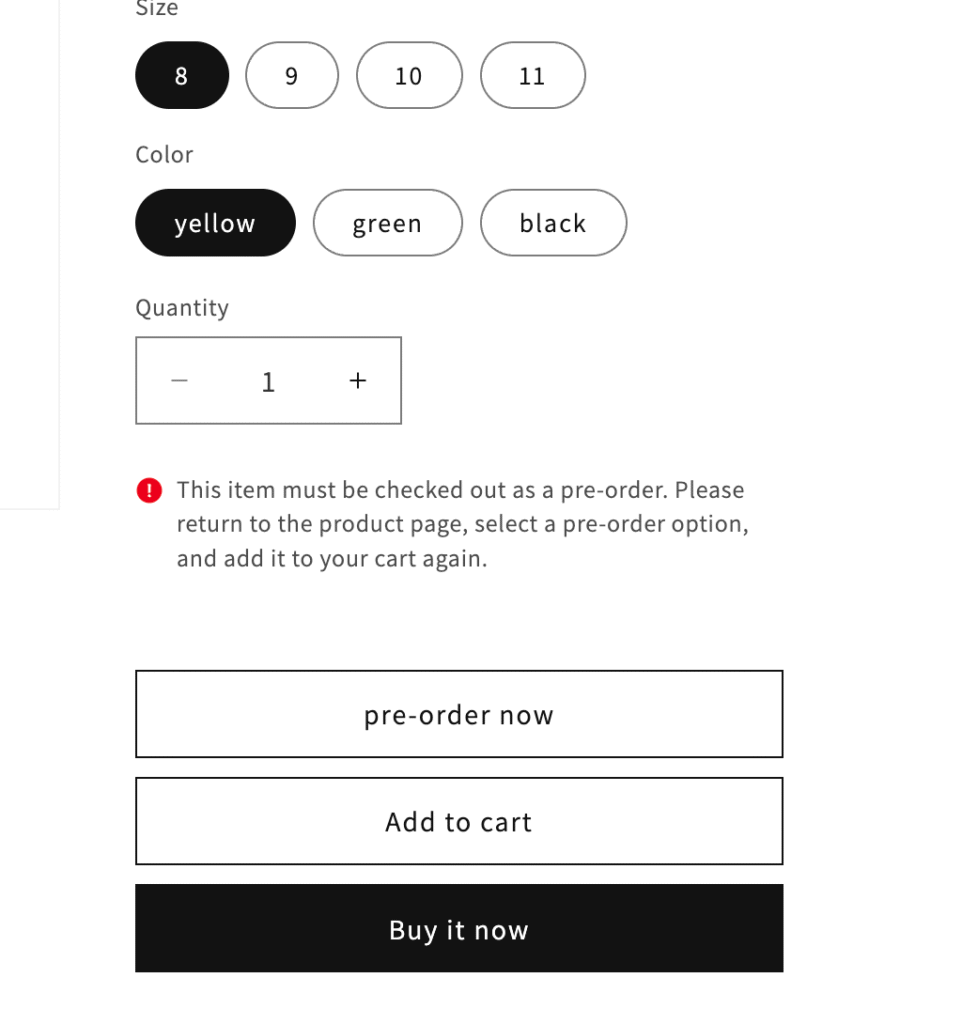Image resolution: width=962 pixels, height=1024 pixels.
Task: Click the Color section label
Action: [x=164, y=155]
